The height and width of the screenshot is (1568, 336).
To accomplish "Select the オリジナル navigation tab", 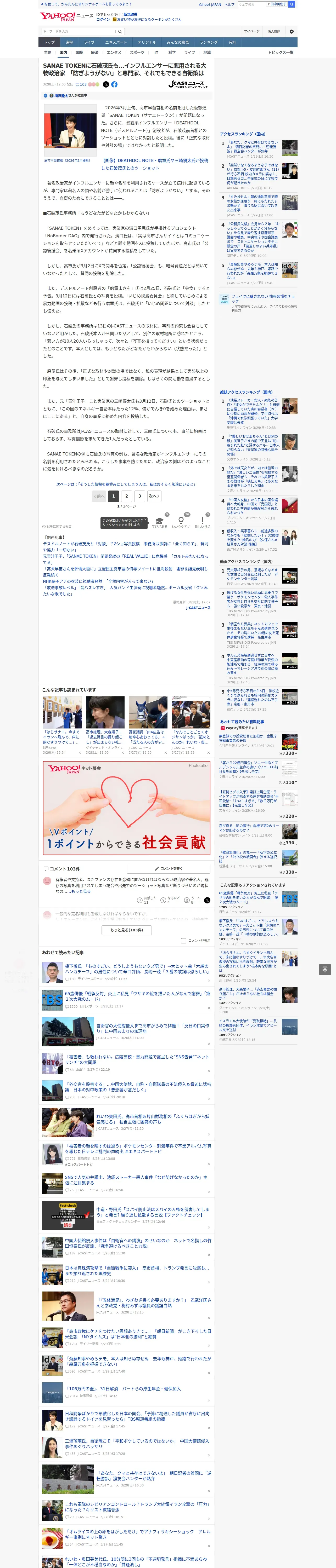I will (147, 43).
